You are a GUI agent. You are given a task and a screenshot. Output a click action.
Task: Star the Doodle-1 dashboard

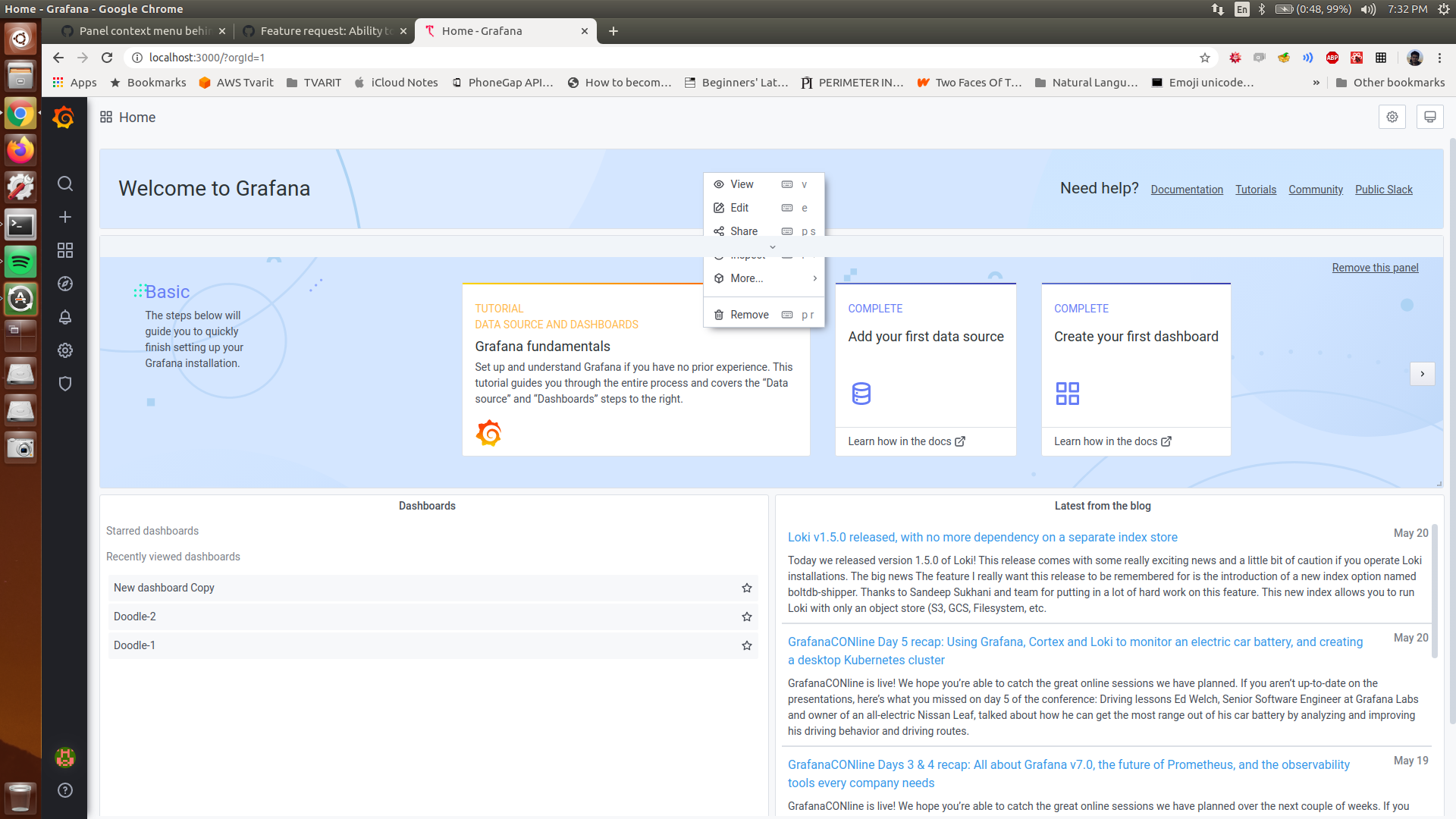click(x=746, y=645)
